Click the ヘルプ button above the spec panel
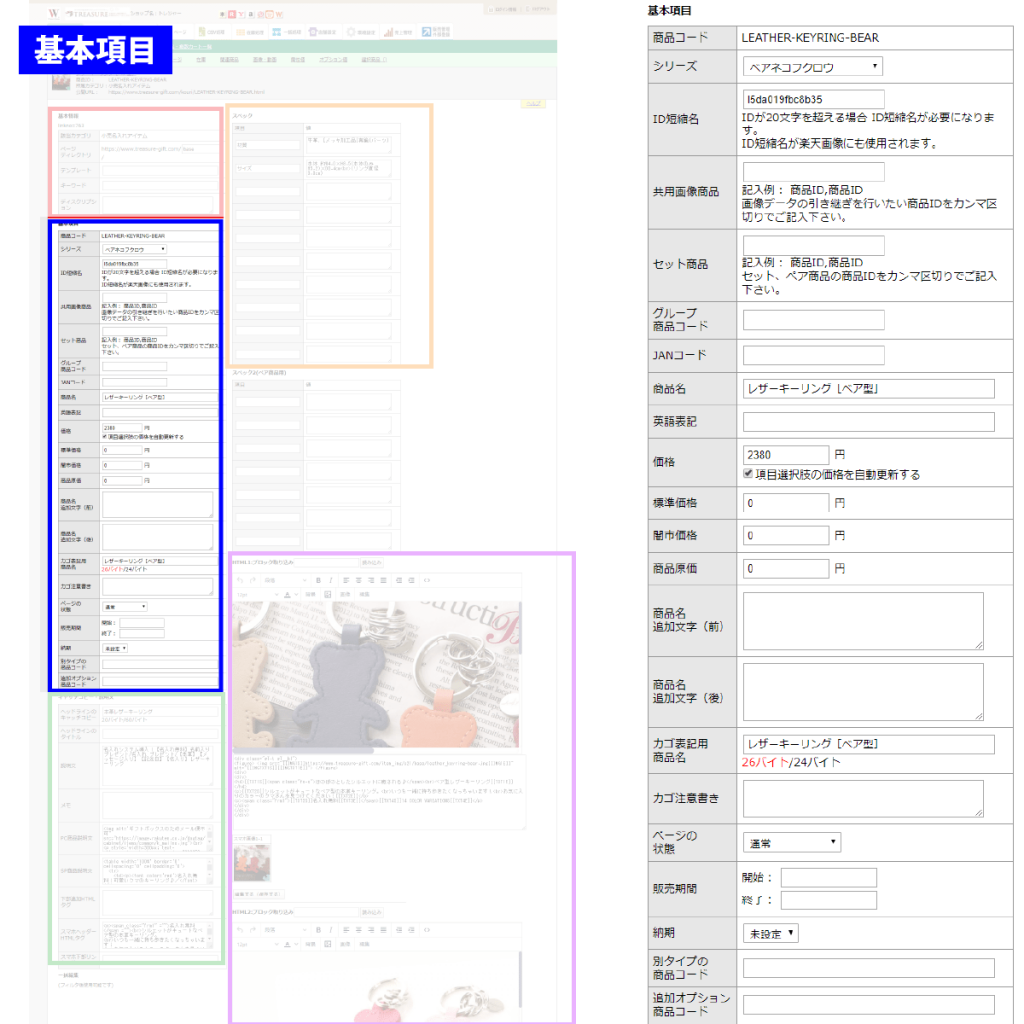The width and height of the screenshot is (1024, 1024). [x=534, y=103]
